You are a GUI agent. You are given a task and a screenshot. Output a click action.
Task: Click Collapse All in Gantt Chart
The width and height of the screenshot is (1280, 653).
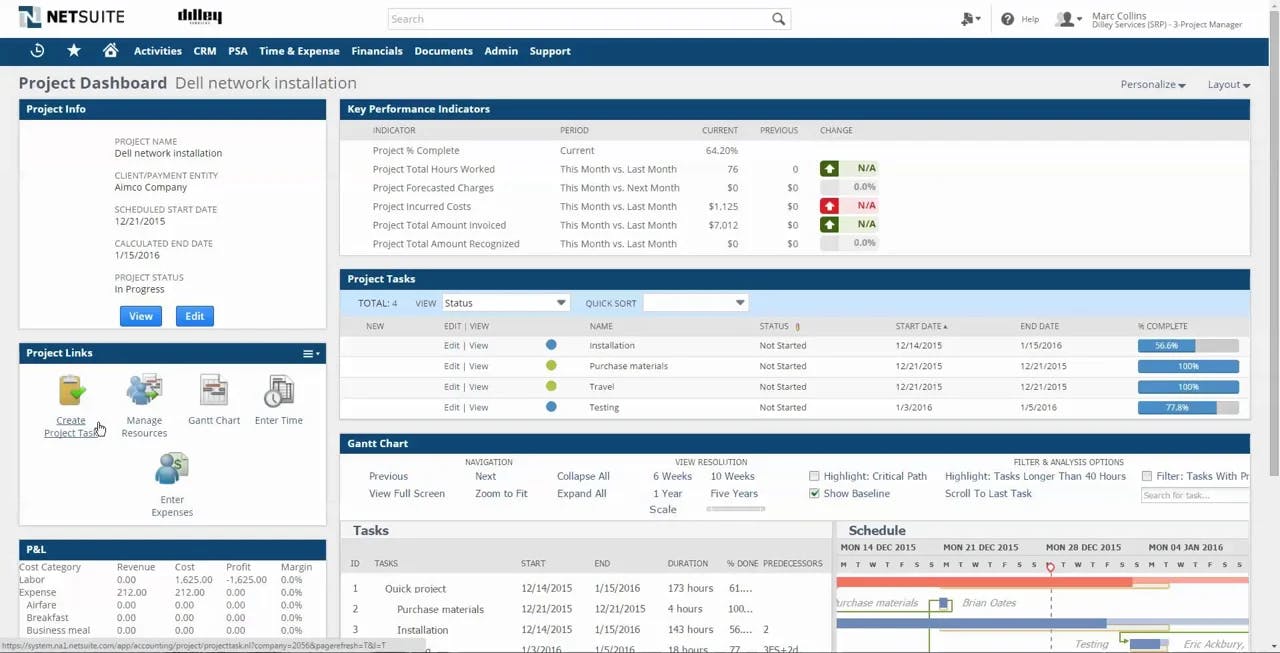point(583,476)
